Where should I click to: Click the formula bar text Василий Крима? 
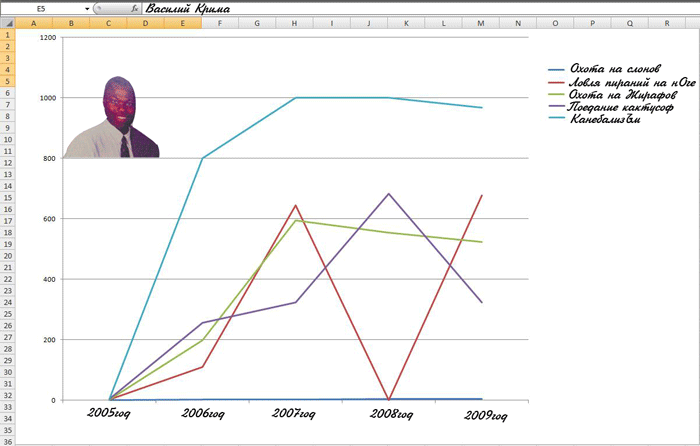(188, 8)
